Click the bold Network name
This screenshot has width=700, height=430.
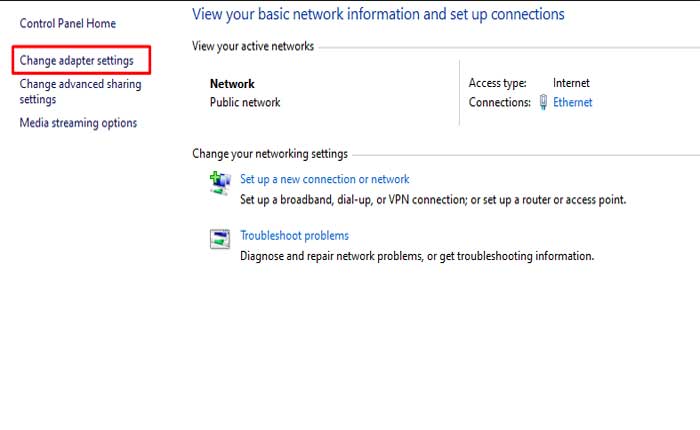coord(232,84)
